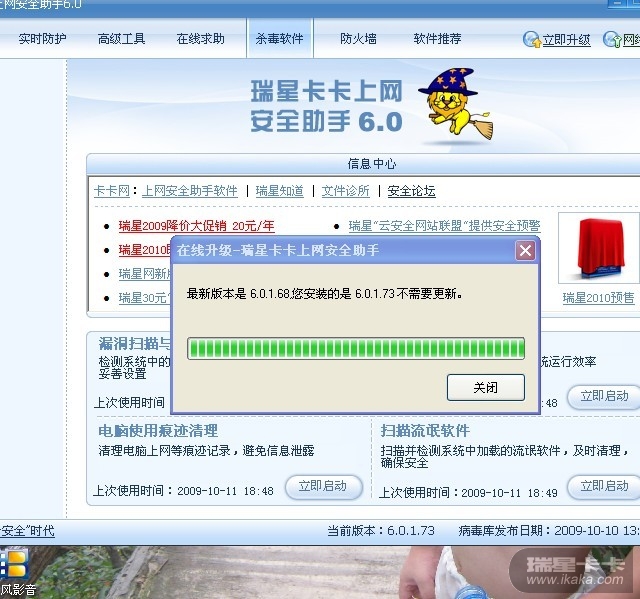
Task: Open the 实时防护 tab
Action: [x=42, y=39]
